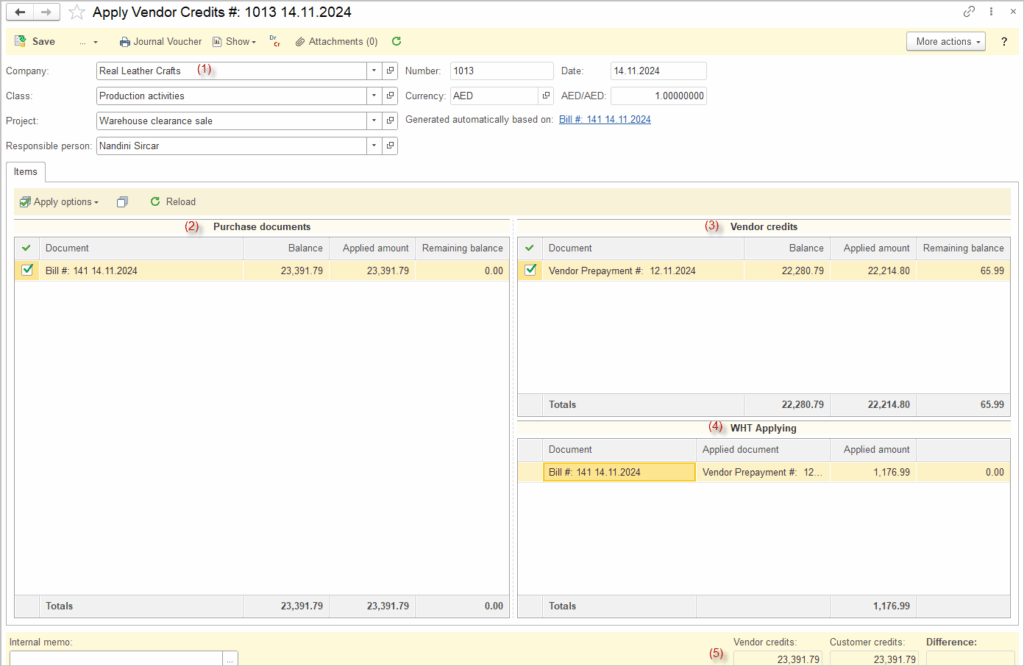Uncheck Bill #: 141 purchase document checkbox
Image resolution: width=1024 pixels, height=666 pixels.
[x=28, y=270]
